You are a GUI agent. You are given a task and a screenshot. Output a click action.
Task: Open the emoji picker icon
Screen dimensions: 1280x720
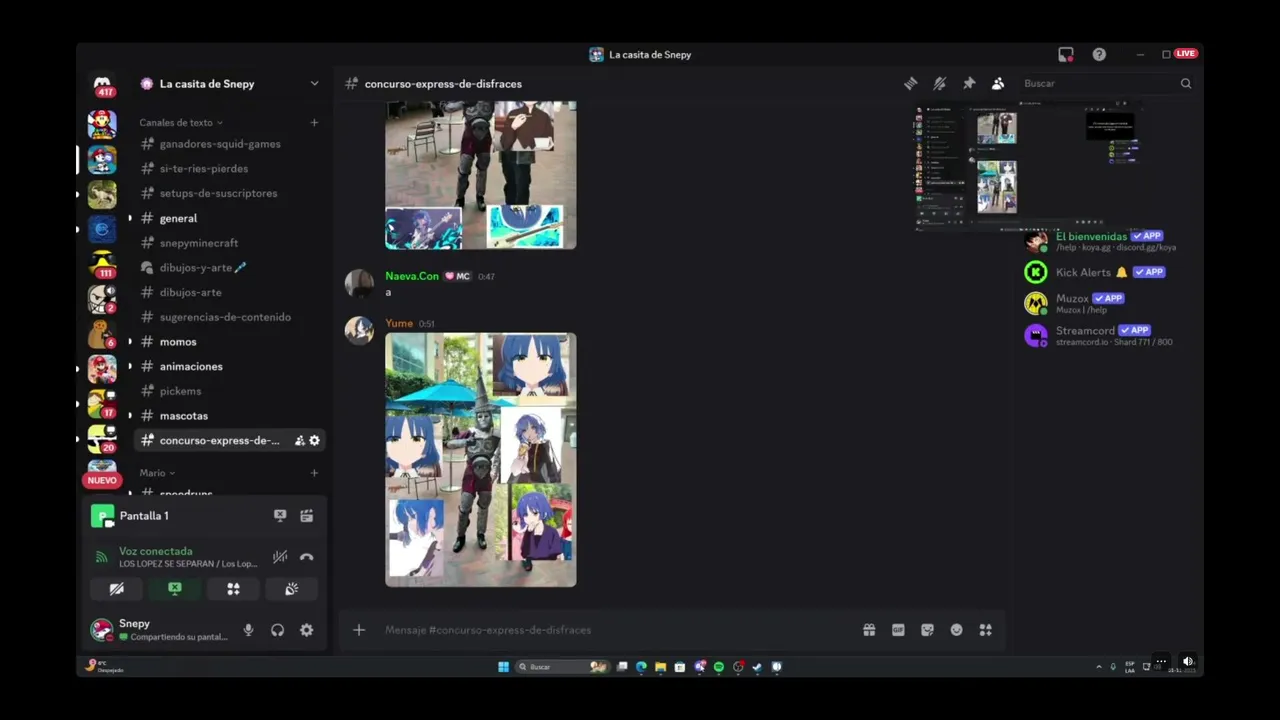tap(956, 630)
